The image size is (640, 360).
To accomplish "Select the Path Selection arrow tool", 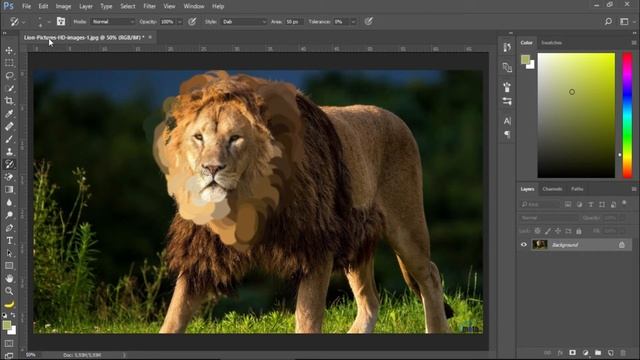I will click(9, 253).
